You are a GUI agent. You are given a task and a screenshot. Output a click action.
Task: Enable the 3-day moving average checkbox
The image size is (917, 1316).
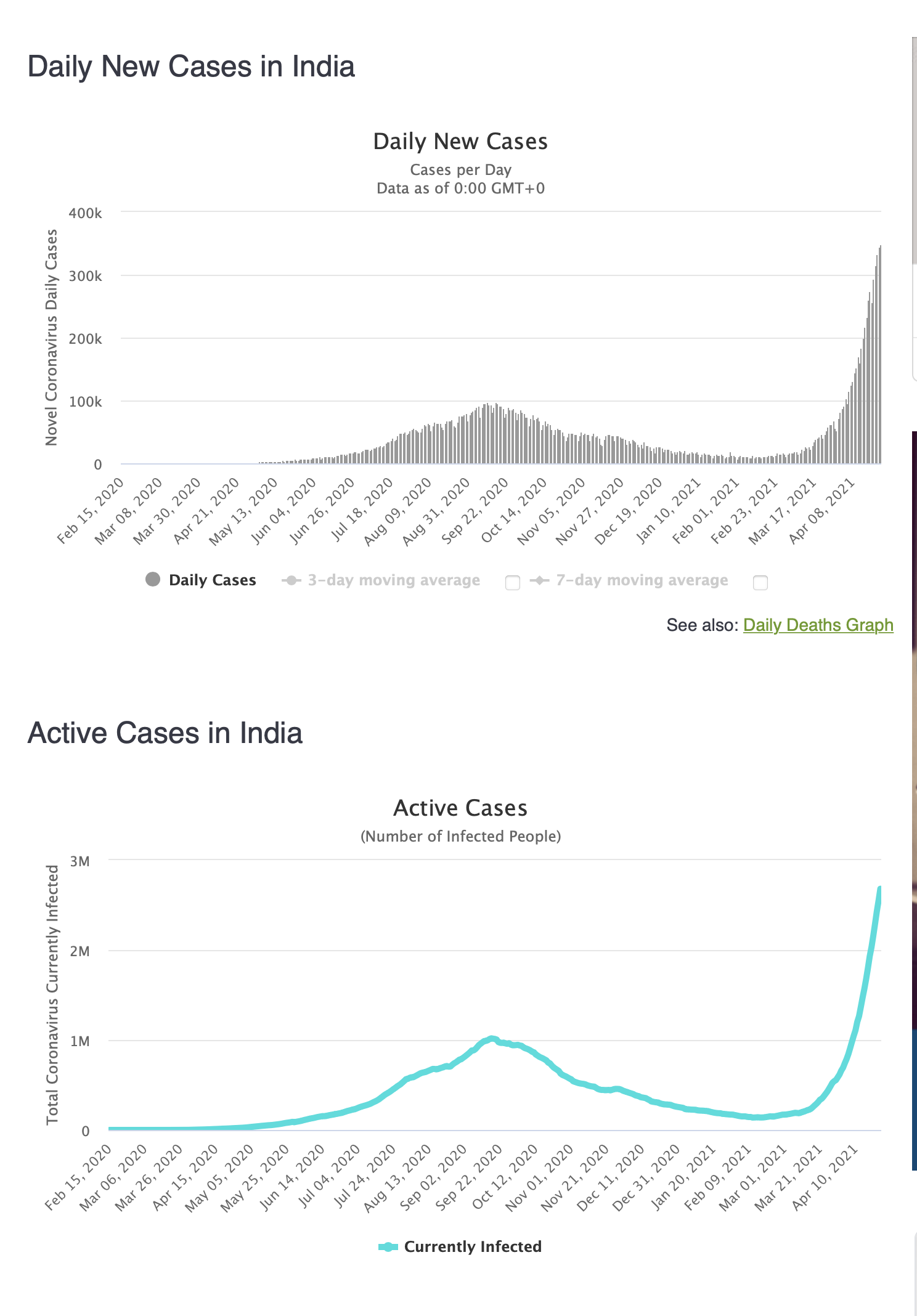tap(513, 583)
